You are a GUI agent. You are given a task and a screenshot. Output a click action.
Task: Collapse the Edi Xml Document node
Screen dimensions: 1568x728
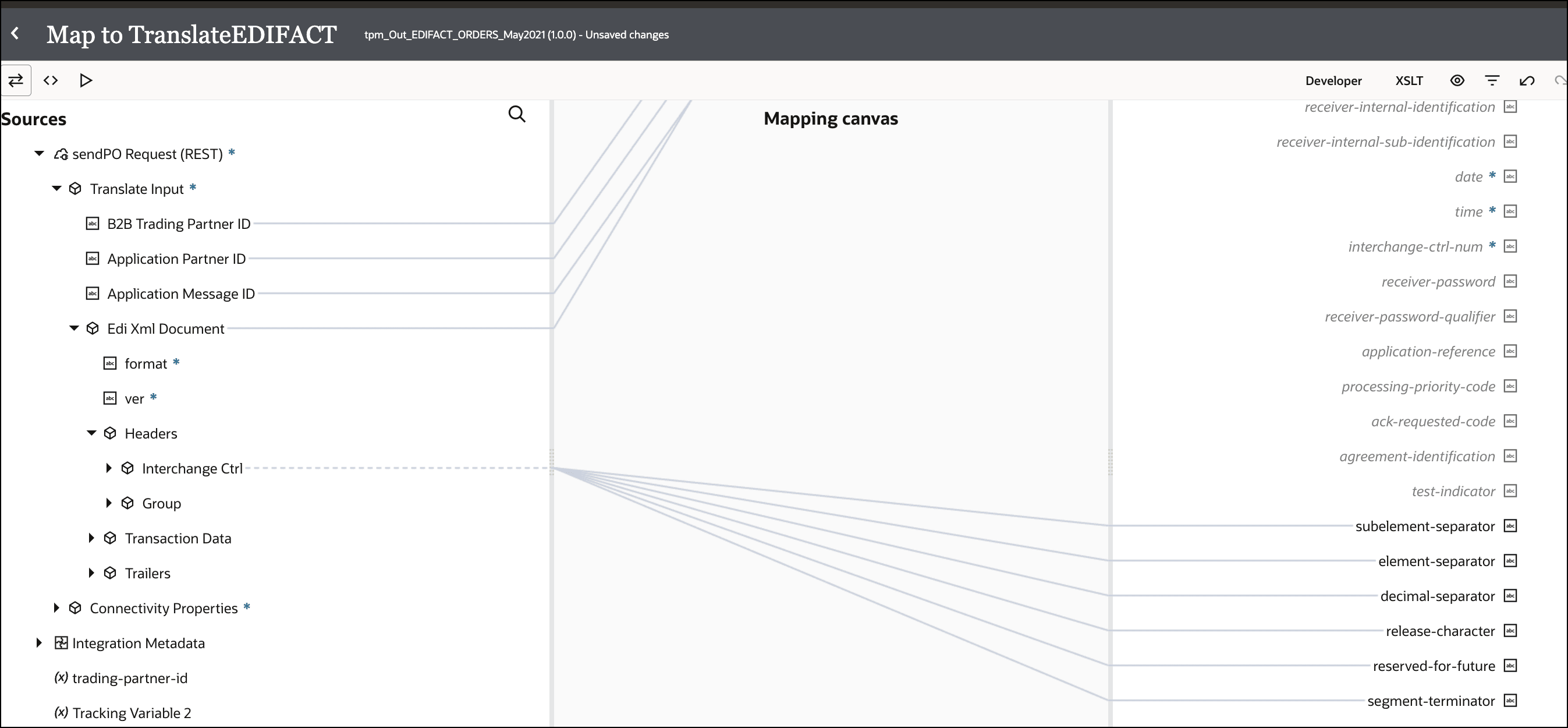click(75, 328)
